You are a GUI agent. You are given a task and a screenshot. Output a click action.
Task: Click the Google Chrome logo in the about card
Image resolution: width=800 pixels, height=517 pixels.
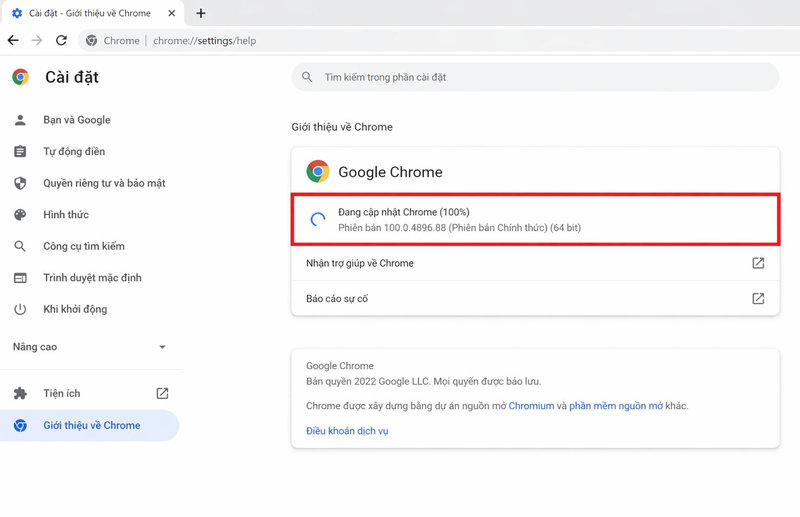[318, 171]
